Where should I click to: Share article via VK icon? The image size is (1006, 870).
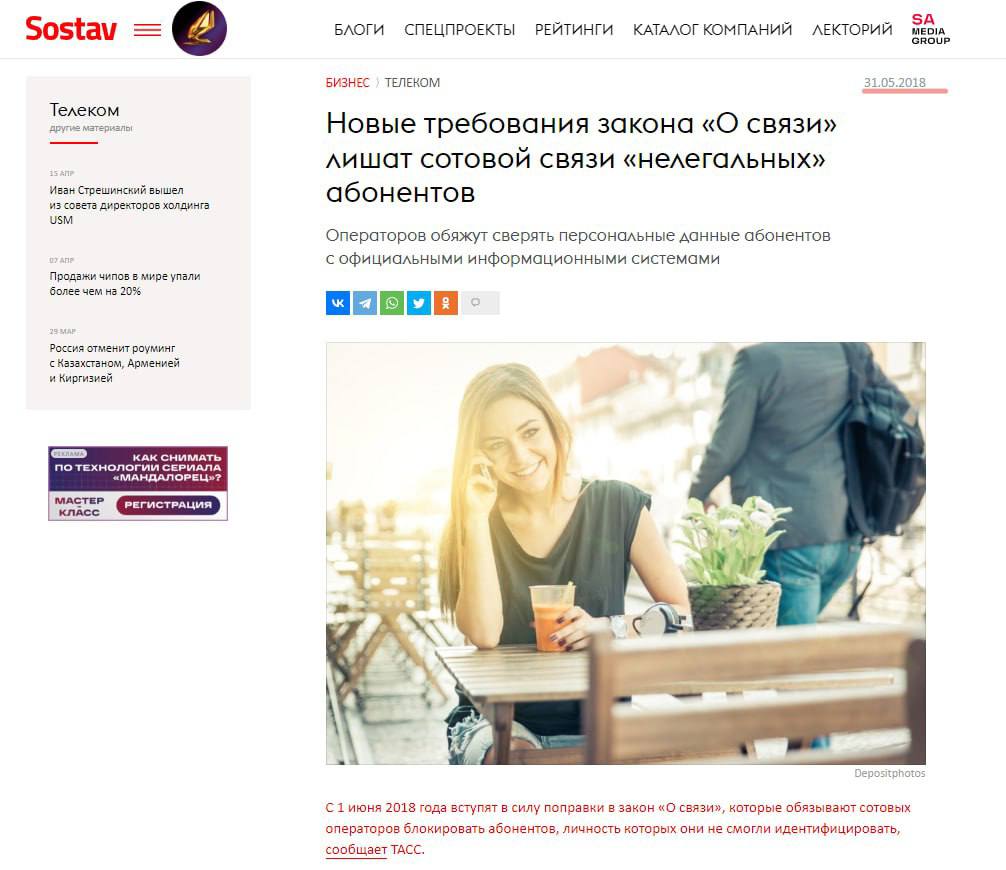(x=337, y=303)
